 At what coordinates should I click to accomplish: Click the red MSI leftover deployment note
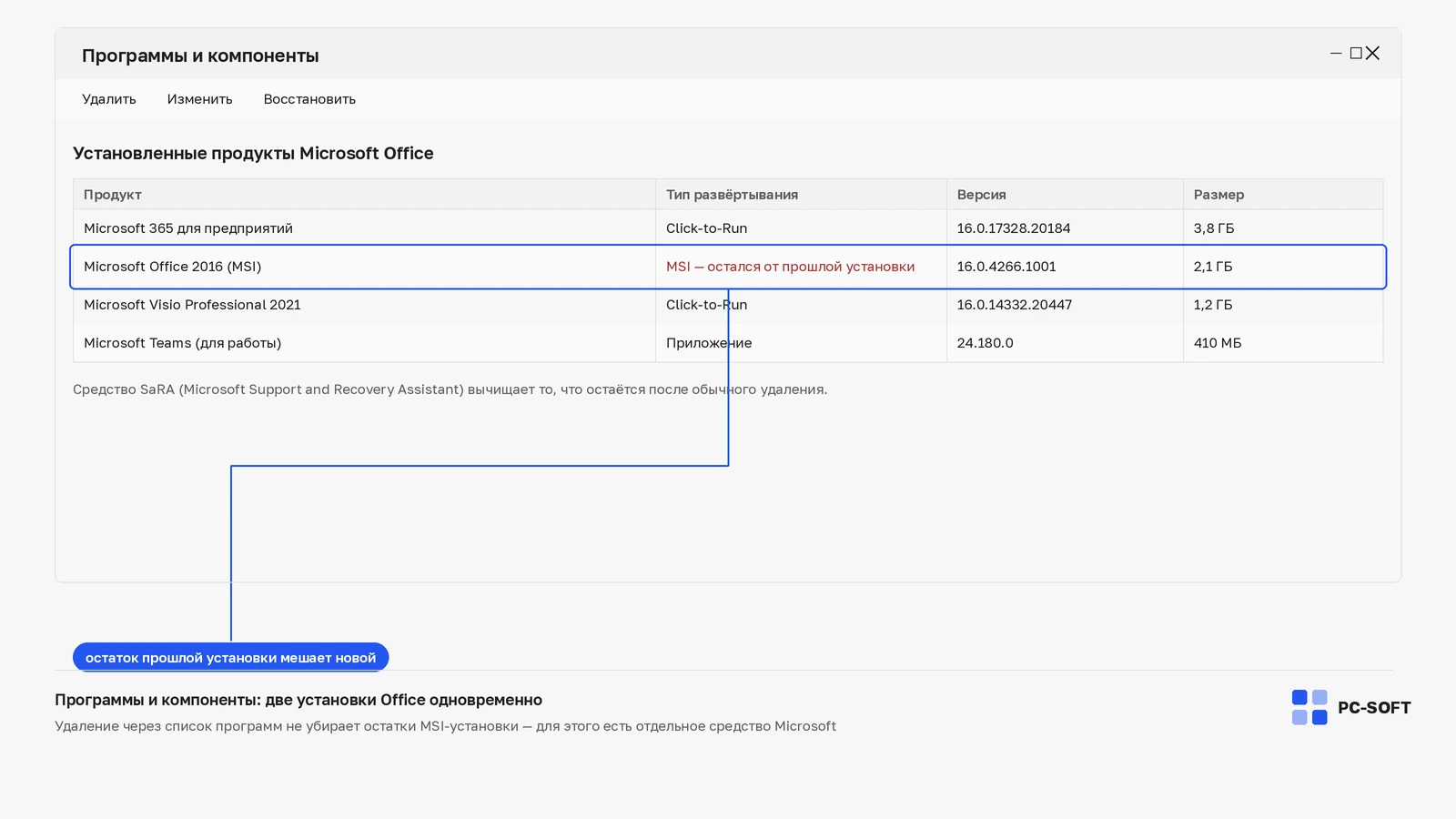(790, 267)
